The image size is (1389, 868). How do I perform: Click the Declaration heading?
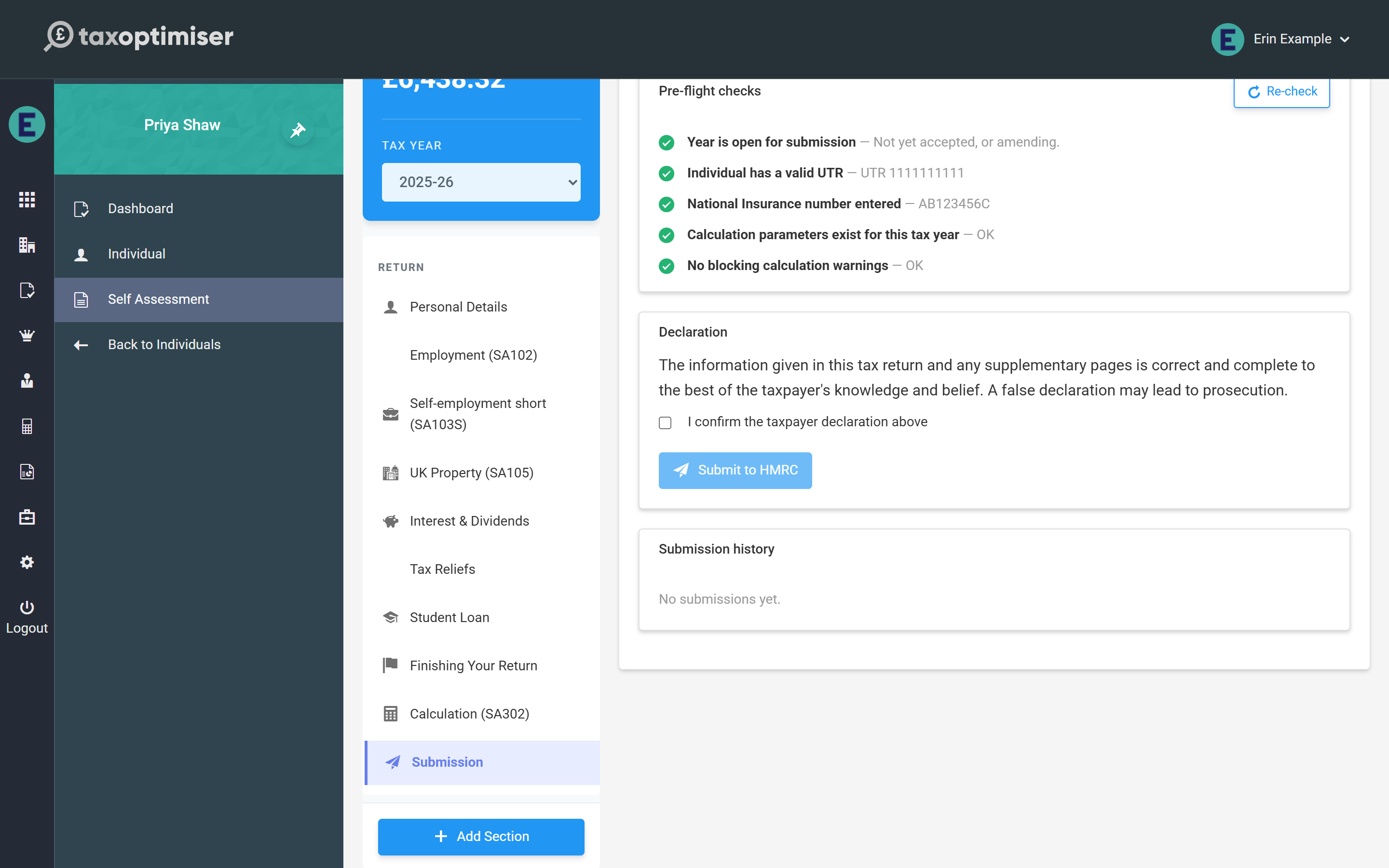tap(693, 332)
